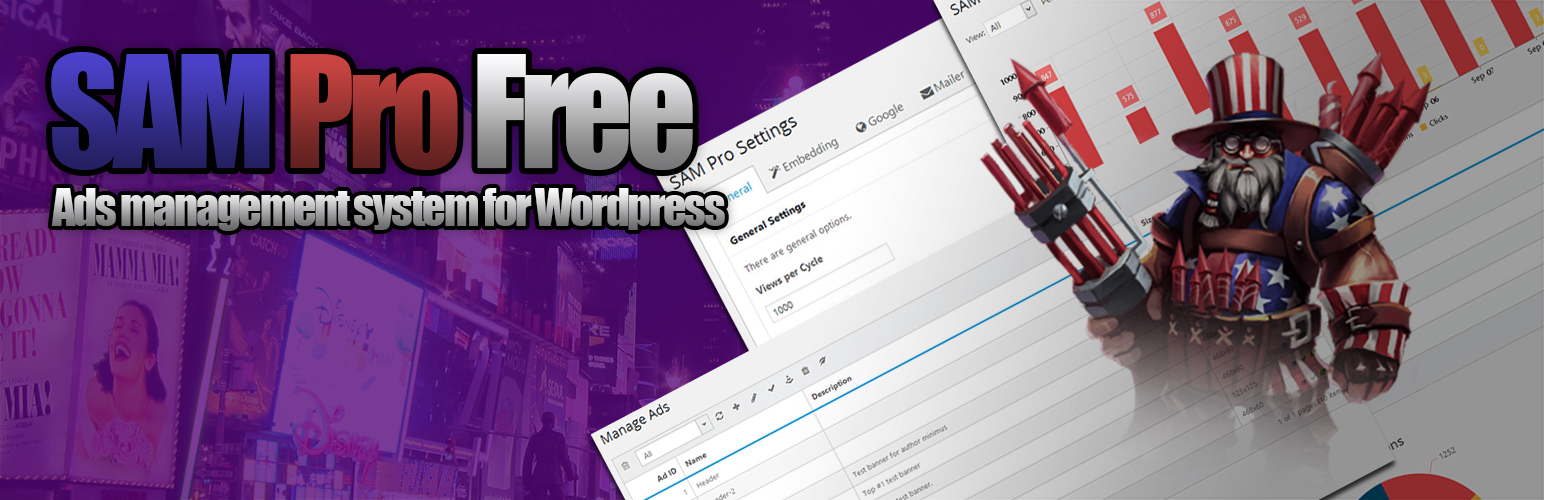Click the plus icon to add an ad
Viewport: 1544px width, 500px height.
(735, 407)
